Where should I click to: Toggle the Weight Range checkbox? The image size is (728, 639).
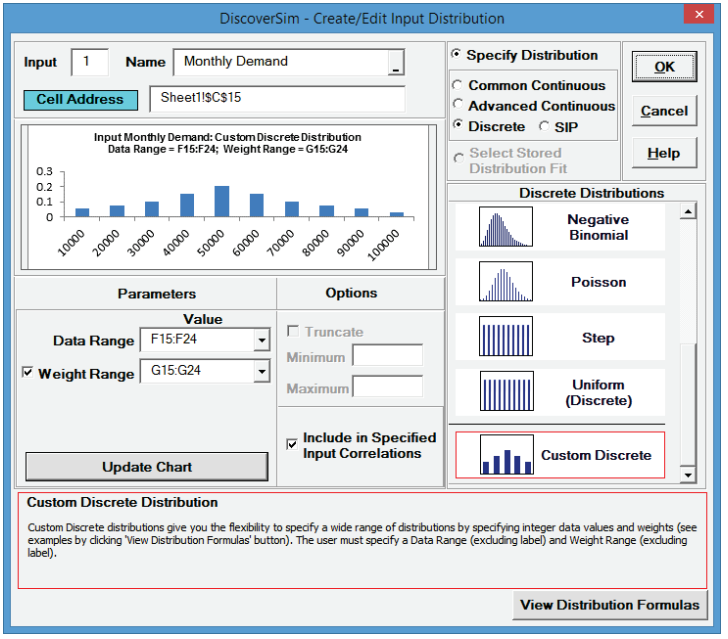pos(27,372)
